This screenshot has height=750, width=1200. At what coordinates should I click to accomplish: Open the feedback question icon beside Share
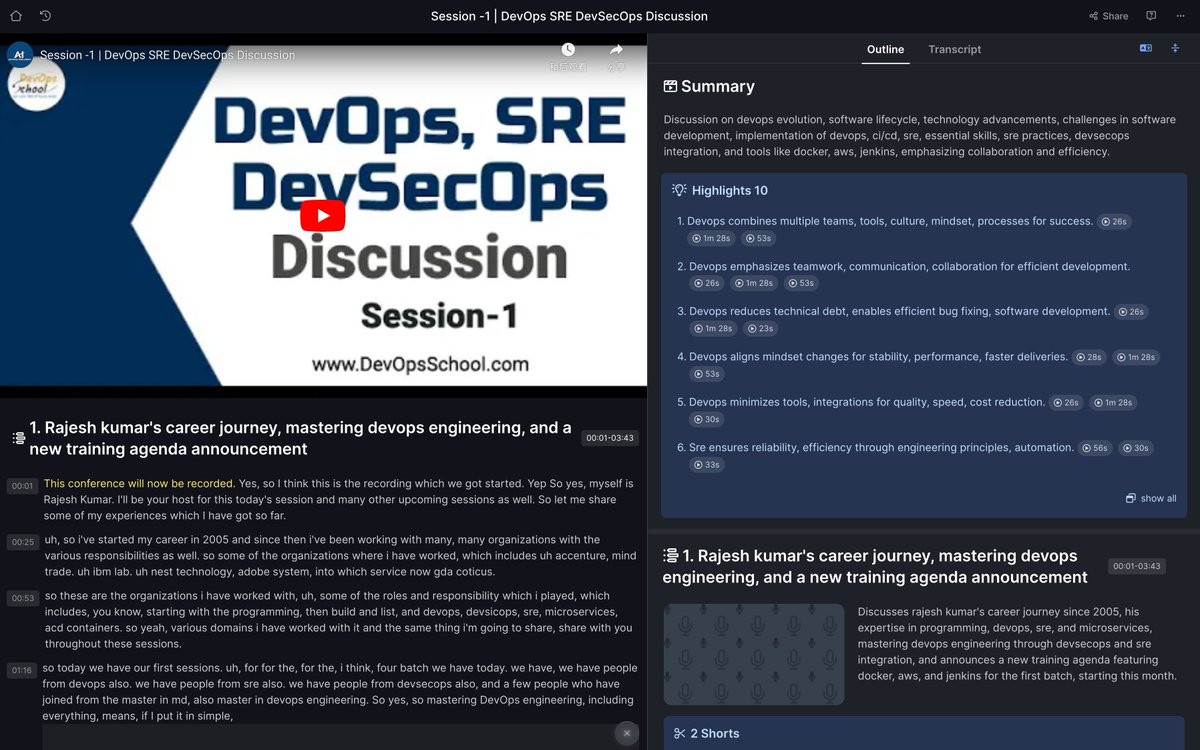point(1151,16)
